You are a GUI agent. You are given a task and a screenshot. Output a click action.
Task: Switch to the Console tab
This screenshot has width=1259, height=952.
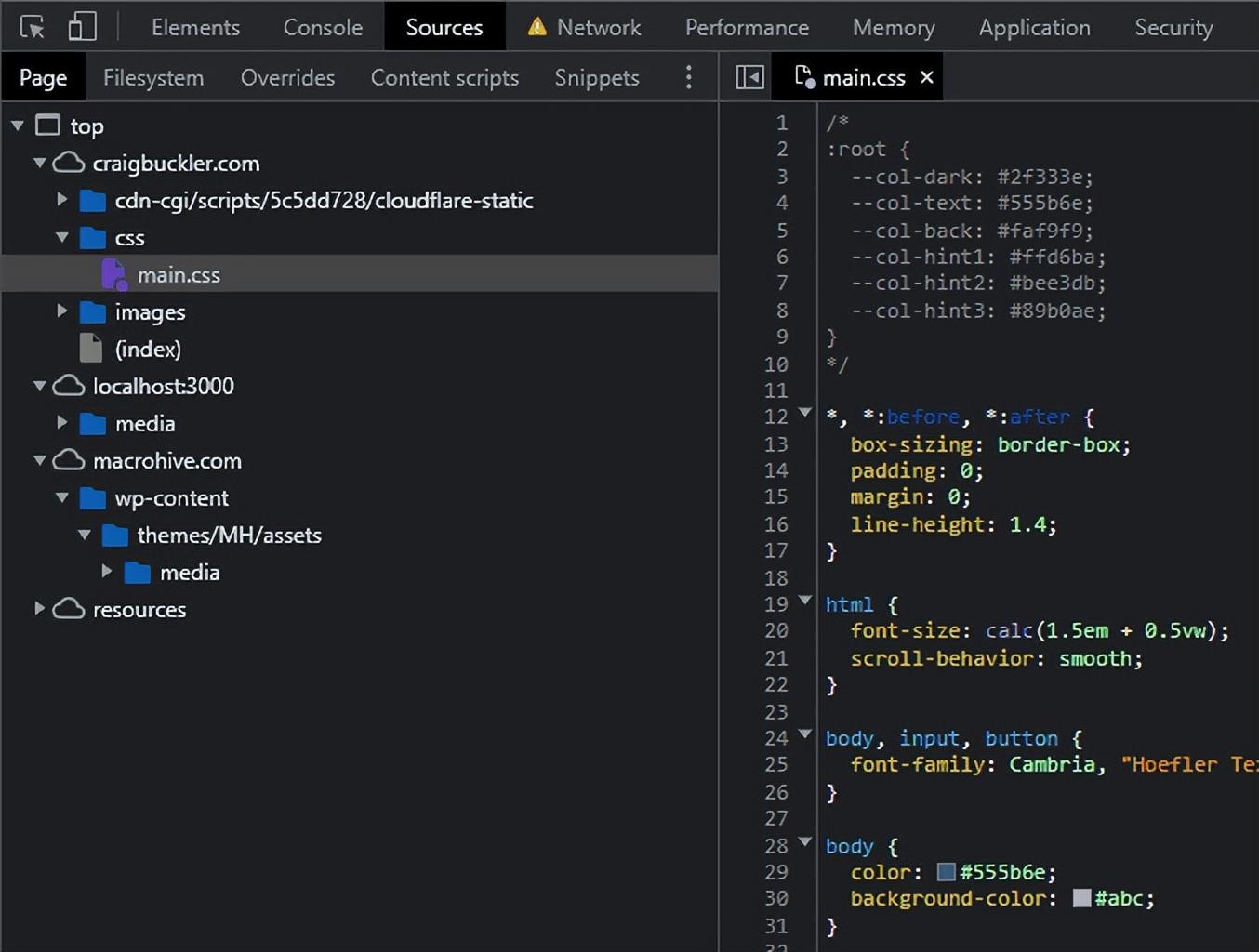click(322, 27)
